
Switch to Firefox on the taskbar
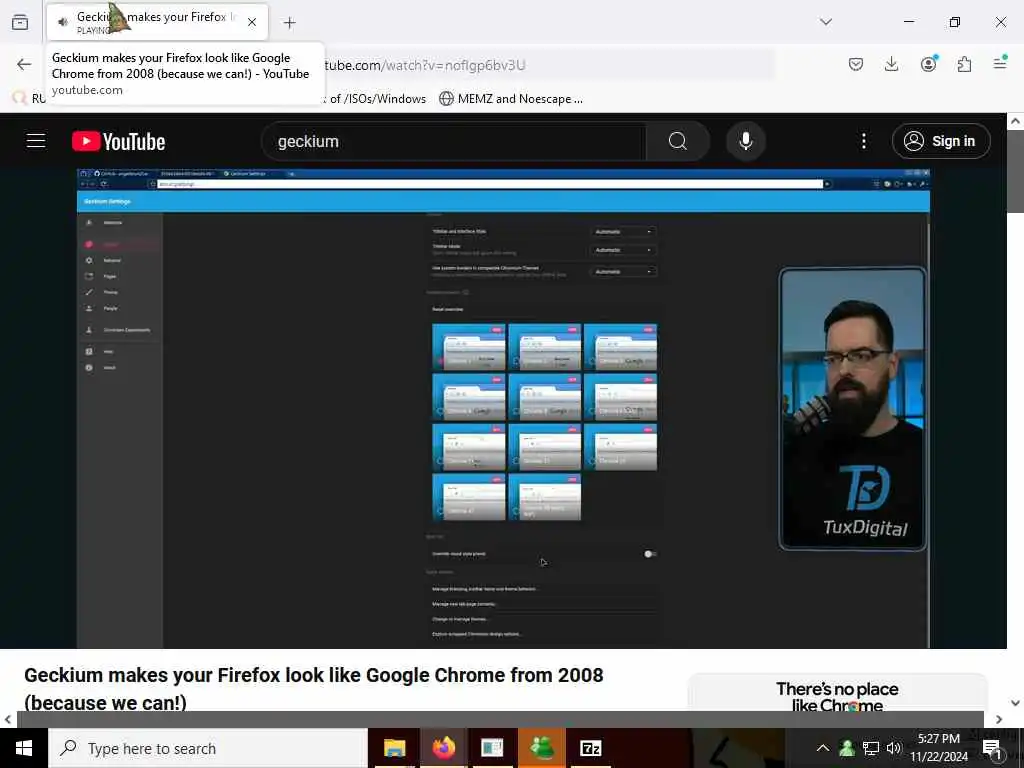tap(443, 748)
